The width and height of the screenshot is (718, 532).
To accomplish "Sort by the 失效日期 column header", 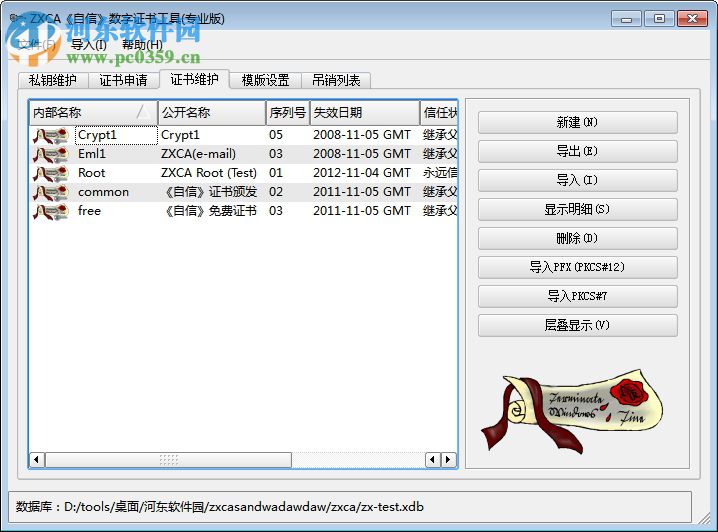I will (x=364, y=113).
